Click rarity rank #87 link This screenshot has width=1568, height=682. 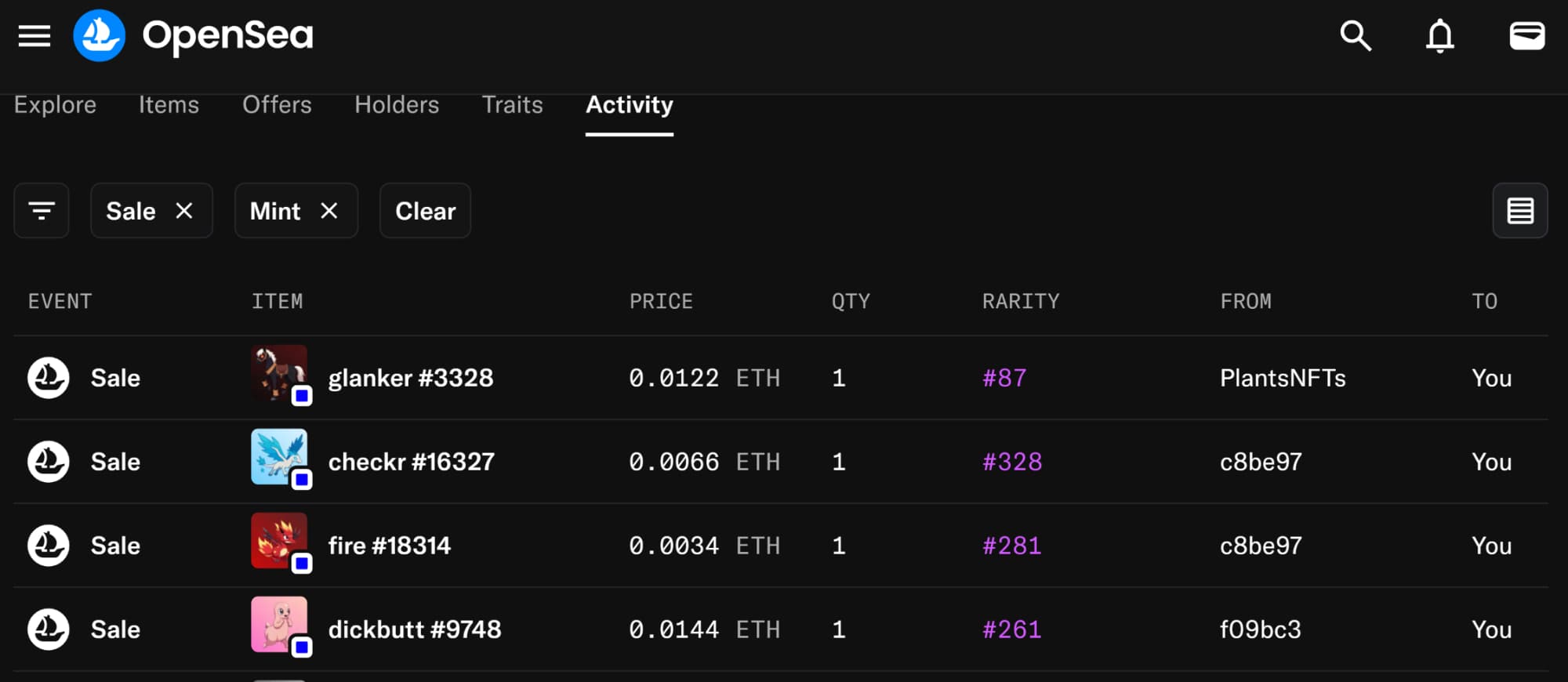1004,378
